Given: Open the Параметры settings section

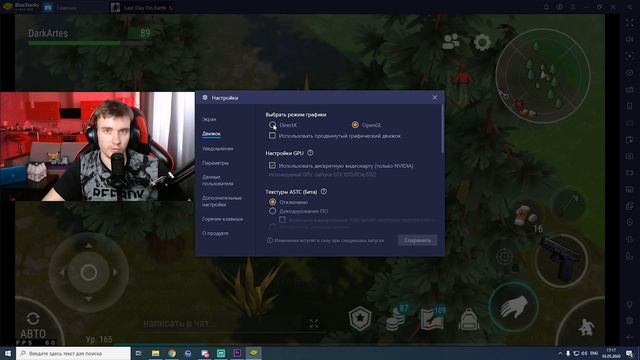Looking at the screenshot, I should [x=215, y=163].
